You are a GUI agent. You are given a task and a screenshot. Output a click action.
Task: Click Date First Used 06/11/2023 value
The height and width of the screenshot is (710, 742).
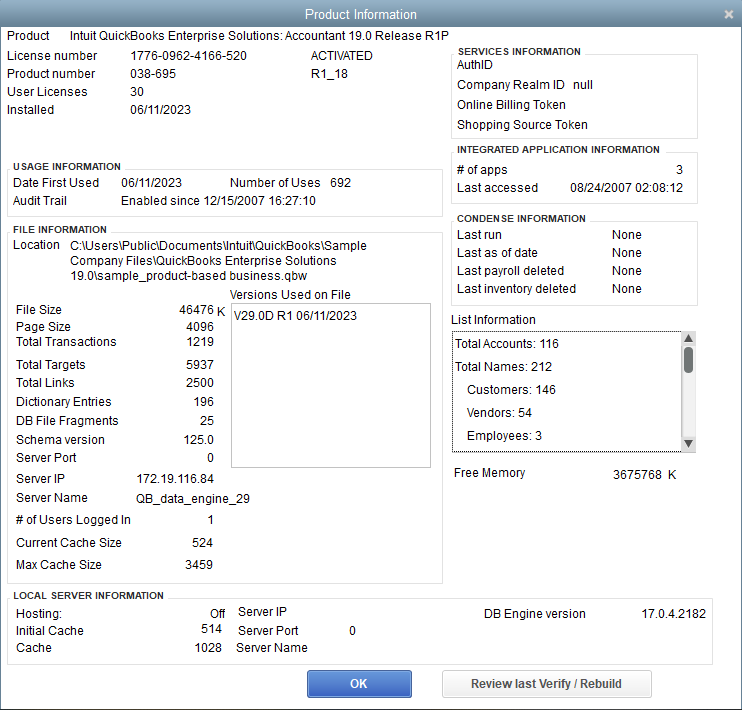coord(151,183)
